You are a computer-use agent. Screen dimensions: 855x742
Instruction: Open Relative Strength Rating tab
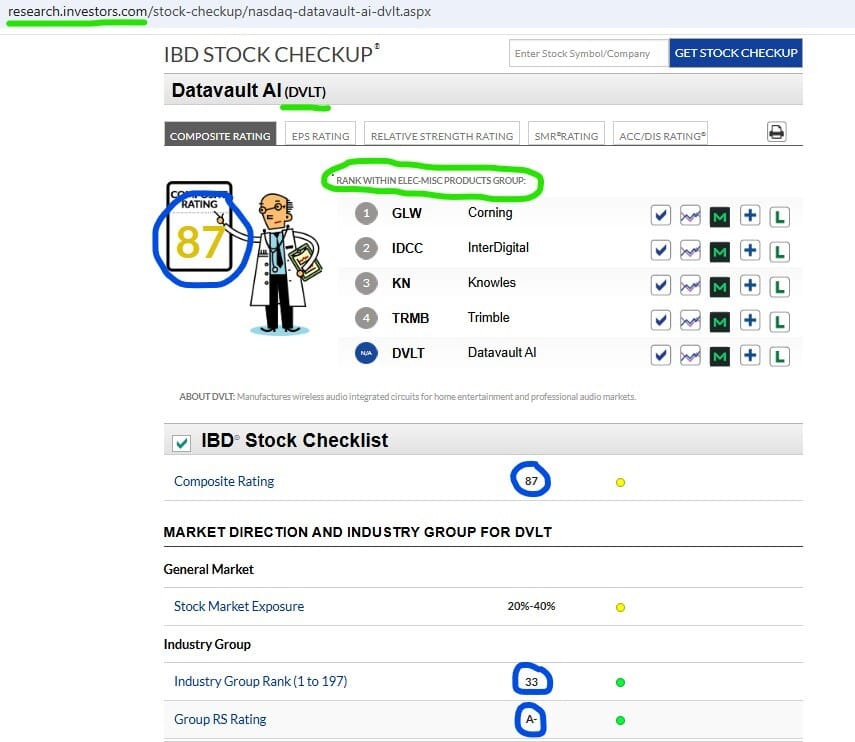(x=442, y=134)
